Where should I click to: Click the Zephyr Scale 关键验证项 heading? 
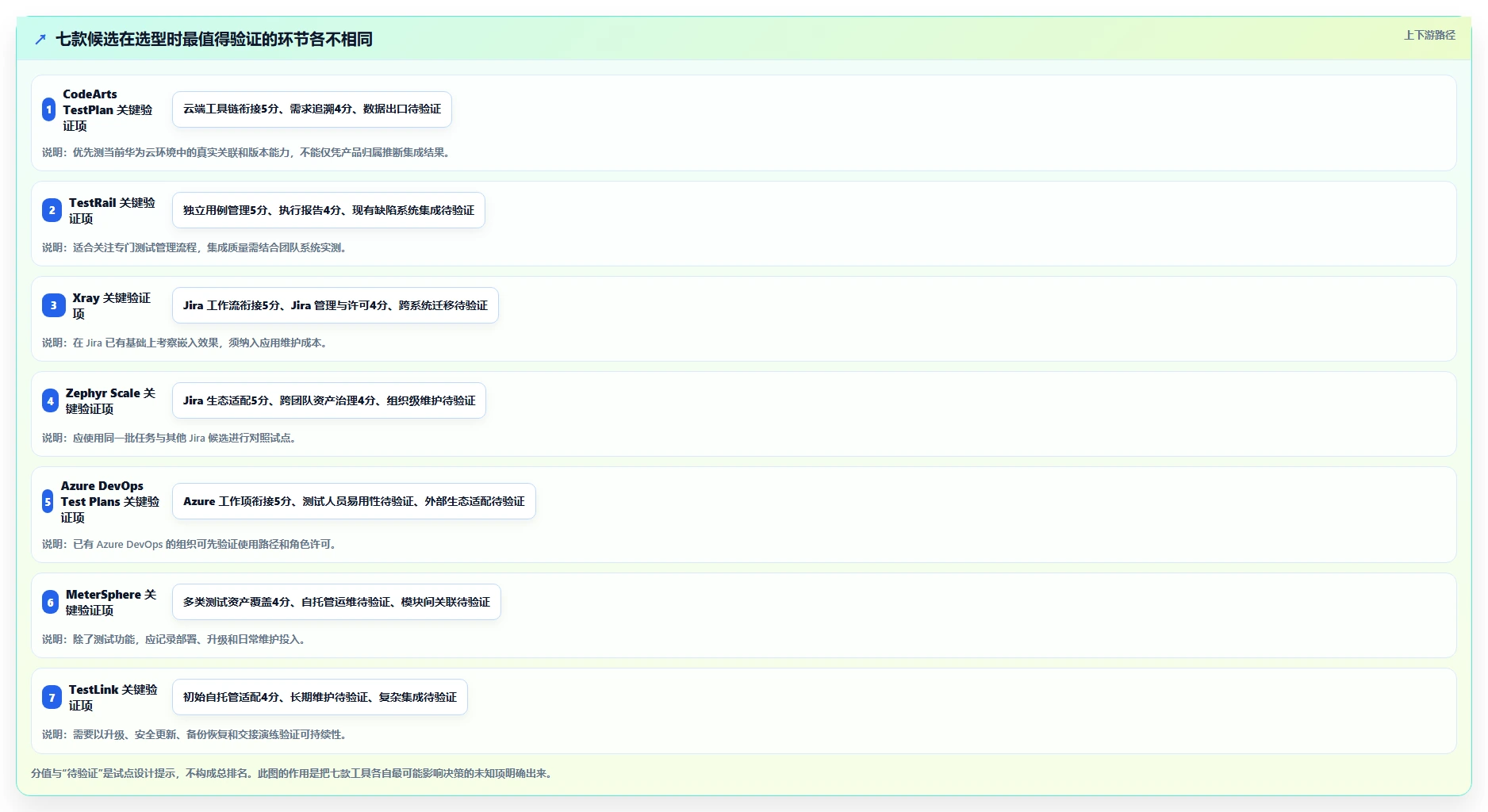click(111, 400)
